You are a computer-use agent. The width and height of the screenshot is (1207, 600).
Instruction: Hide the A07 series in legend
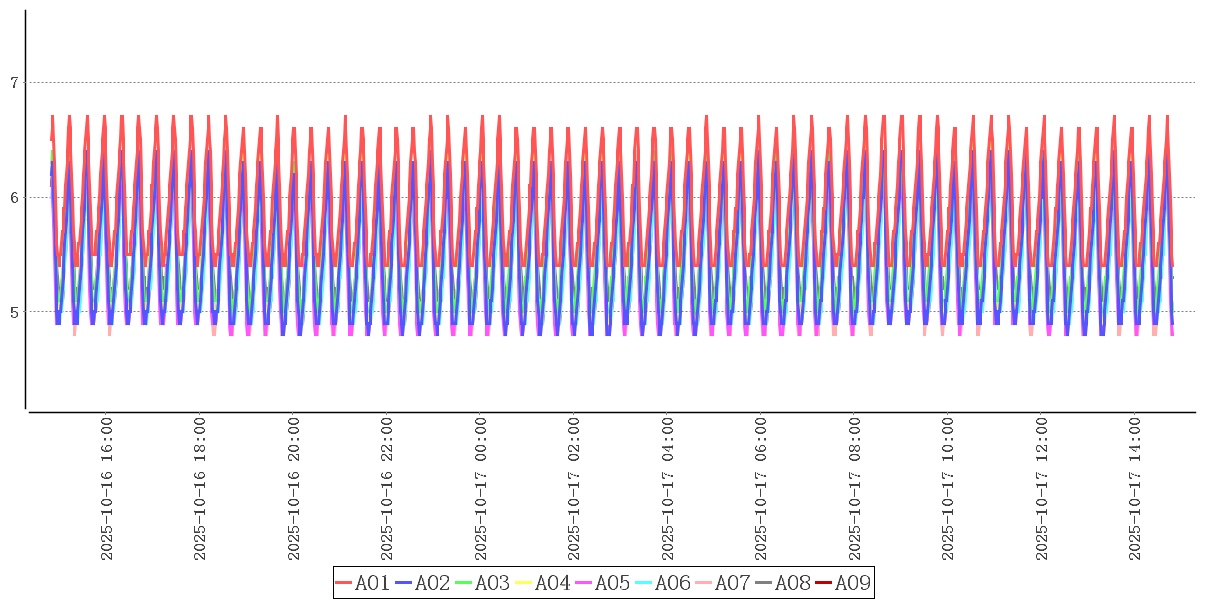pyautogui.click(x=723, y=583)
